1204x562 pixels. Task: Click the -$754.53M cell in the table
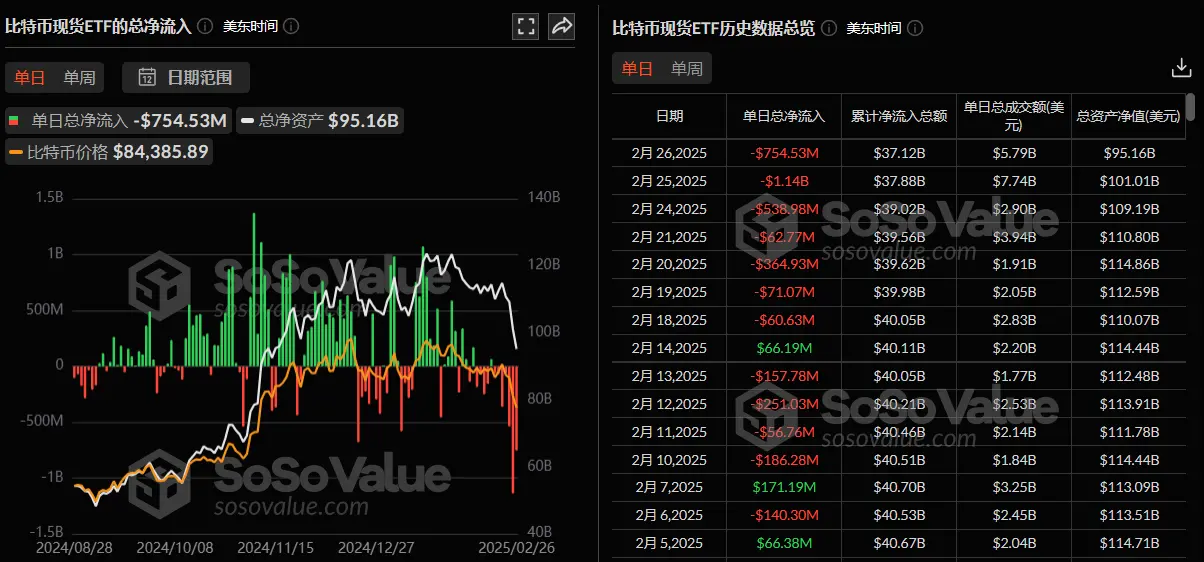pos(784,153)
